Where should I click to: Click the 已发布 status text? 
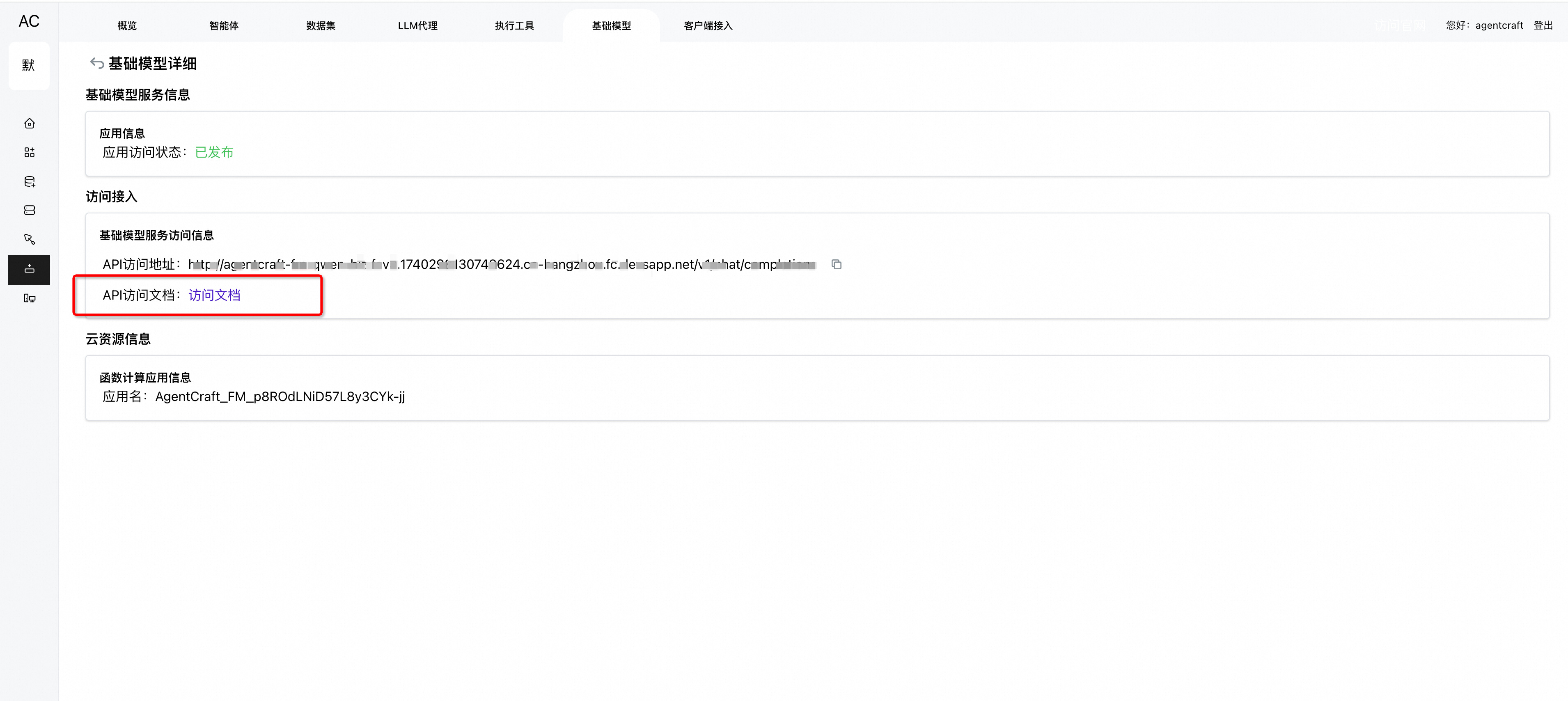click(214, 152)
